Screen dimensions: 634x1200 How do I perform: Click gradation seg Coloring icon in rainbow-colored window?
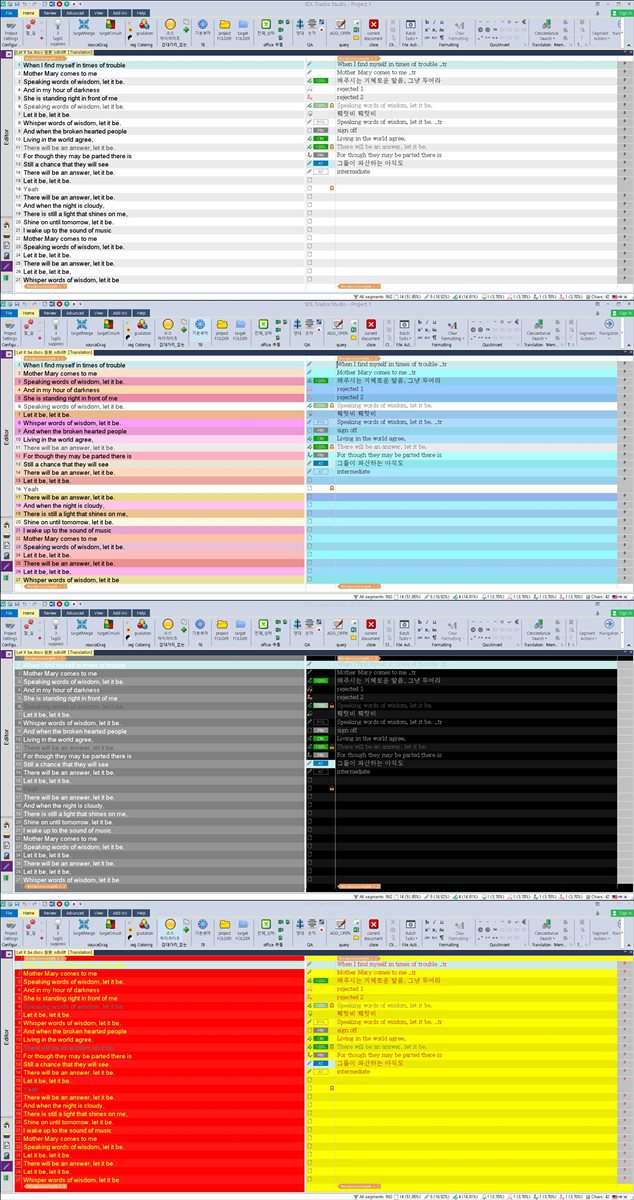[144, 326]
